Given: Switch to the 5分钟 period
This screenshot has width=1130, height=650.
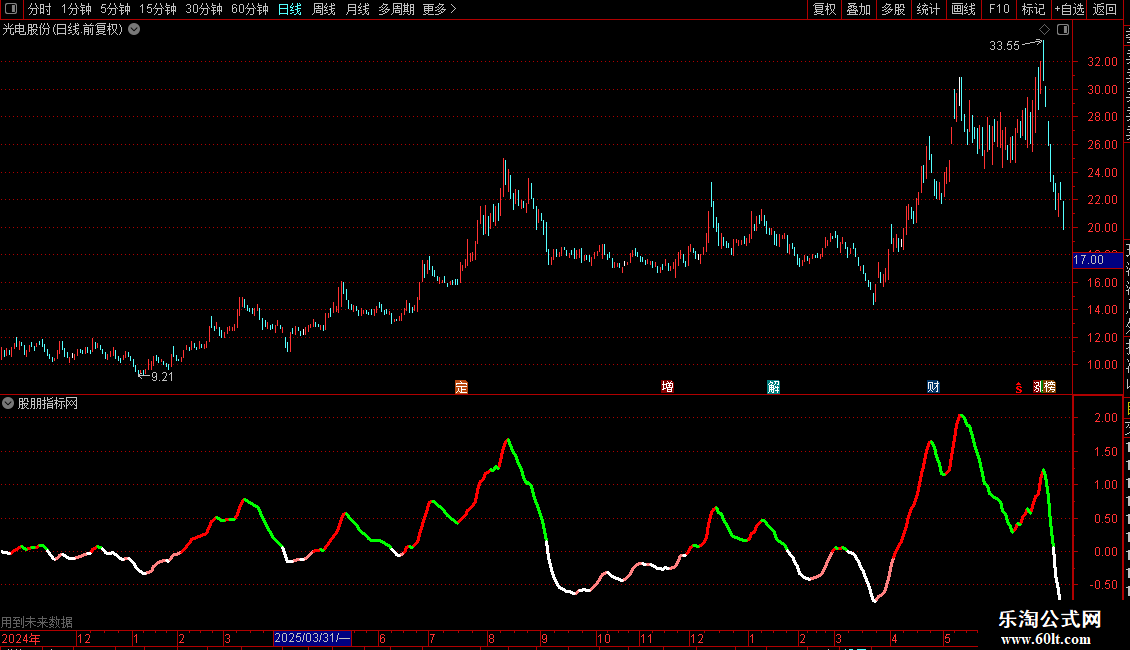Looking at the screenshot, I should tap(115, 9).
